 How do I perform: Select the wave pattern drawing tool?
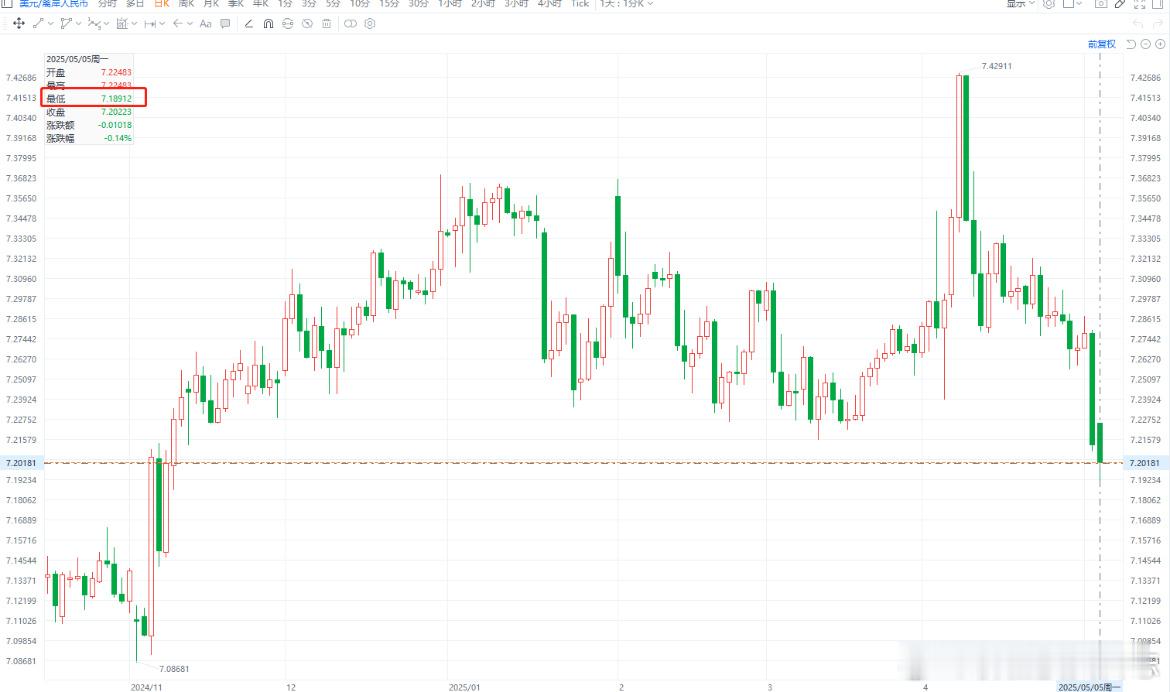[x=93, y=24]
